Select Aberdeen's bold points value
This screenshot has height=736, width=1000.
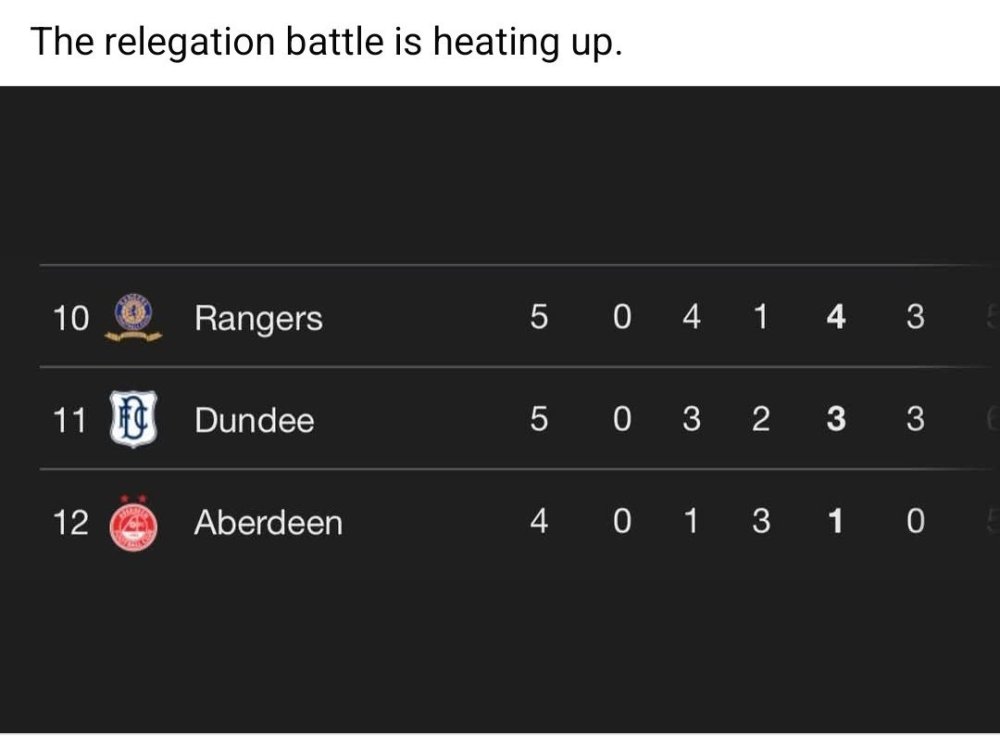point(836,523)
